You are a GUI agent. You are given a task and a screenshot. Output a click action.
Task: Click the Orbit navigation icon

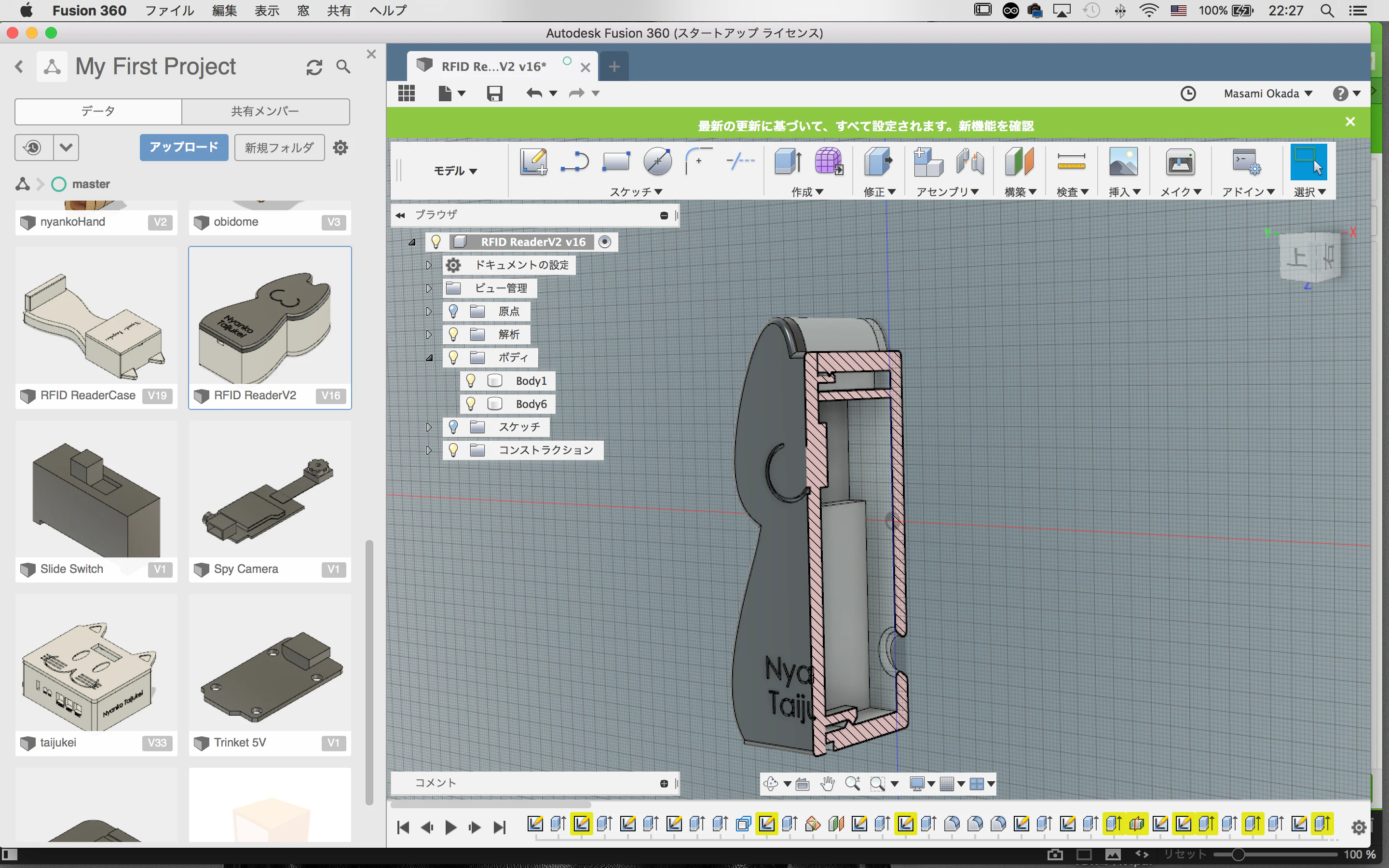[771, 784]
